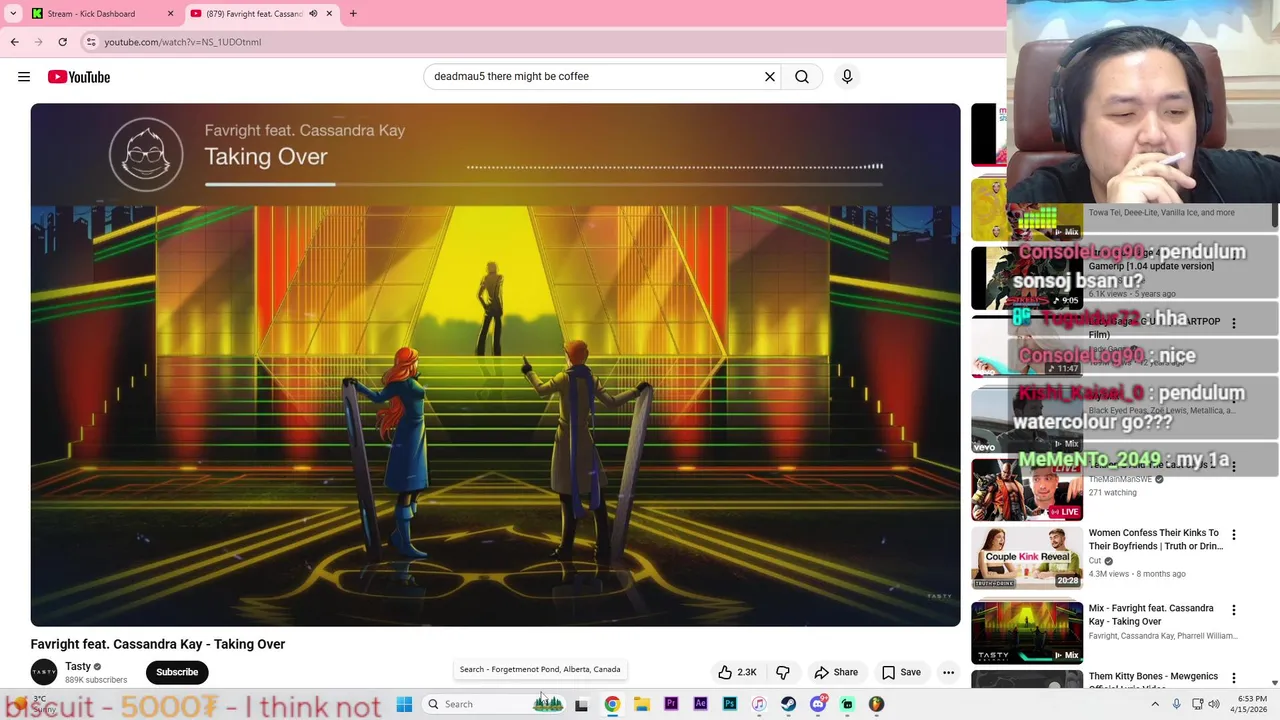Click the browser back arrow

[15, 42]
